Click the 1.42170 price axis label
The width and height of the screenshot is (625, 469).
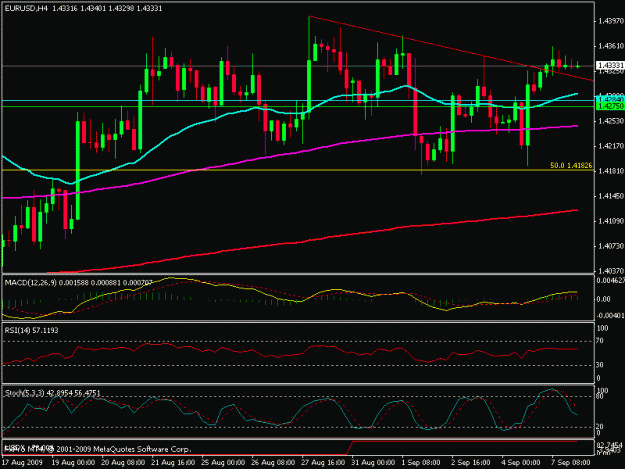click(x=611, y=146)
